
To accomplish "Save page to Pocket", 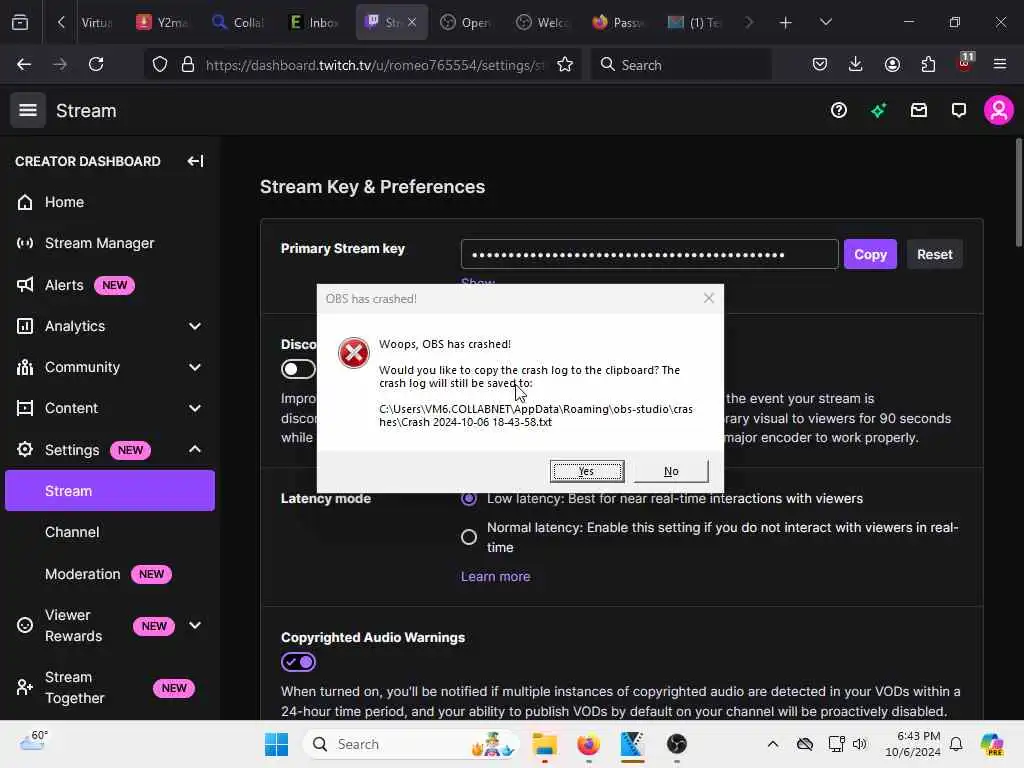I will tap(820, 64).
